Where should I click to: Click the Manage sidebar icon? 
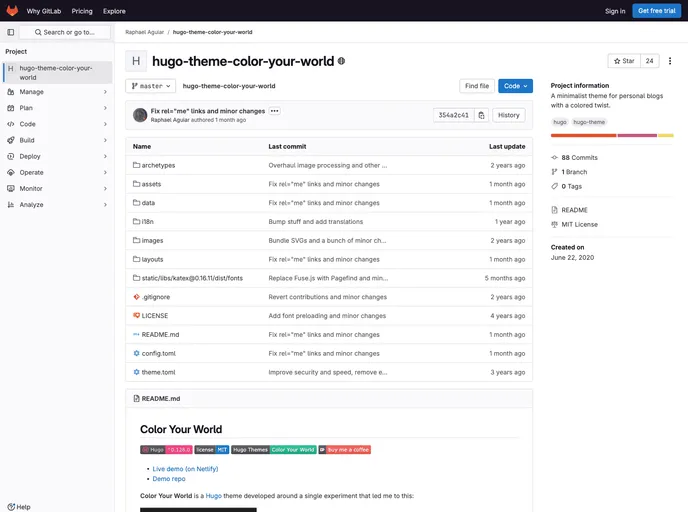pyautogui.click(x=11, y=92)
